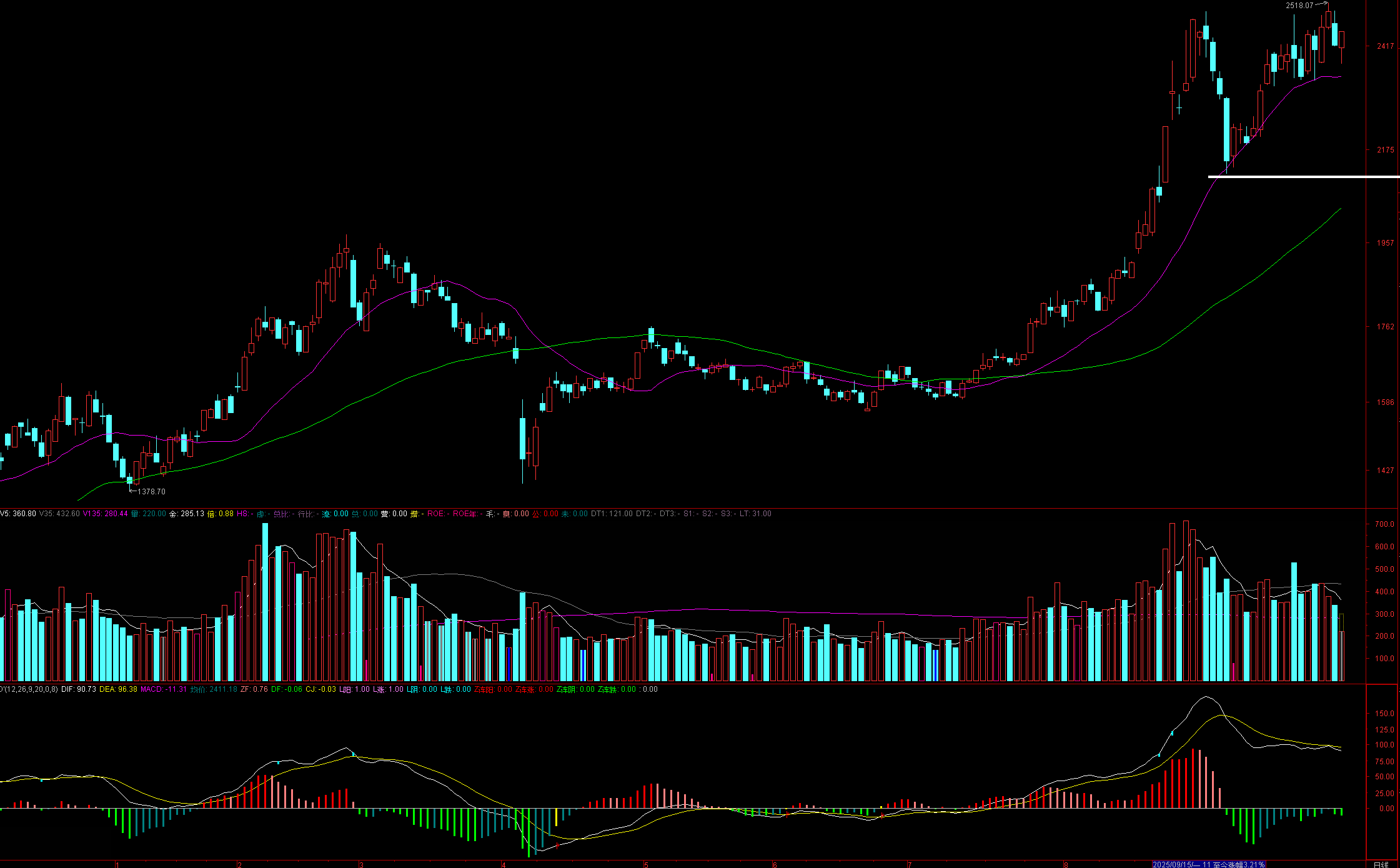Click month marker 1 on the timeline
1400x868 pixels.
[x=117, y=865]
